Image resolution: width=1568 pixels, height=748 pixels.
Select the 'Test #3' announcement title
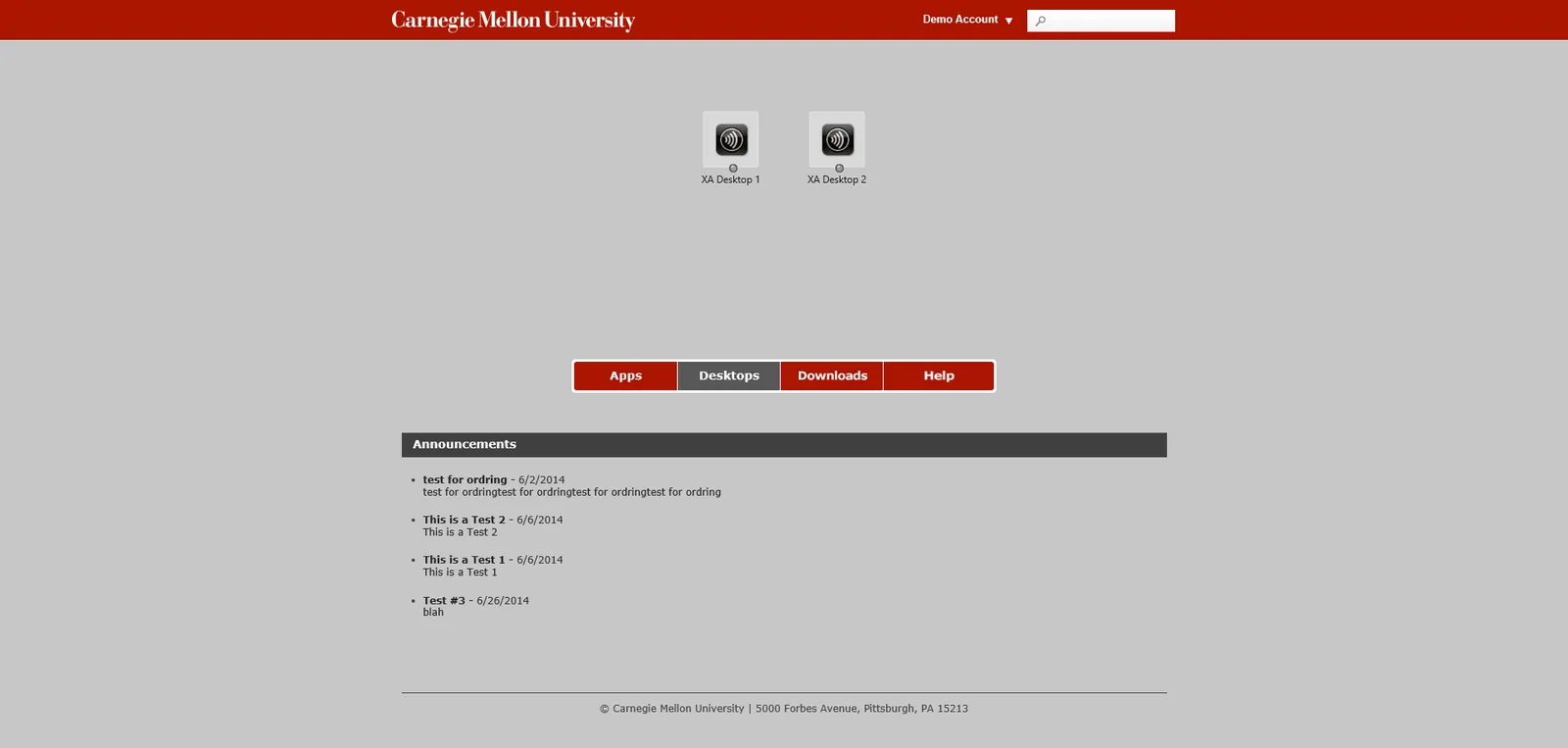444,601
